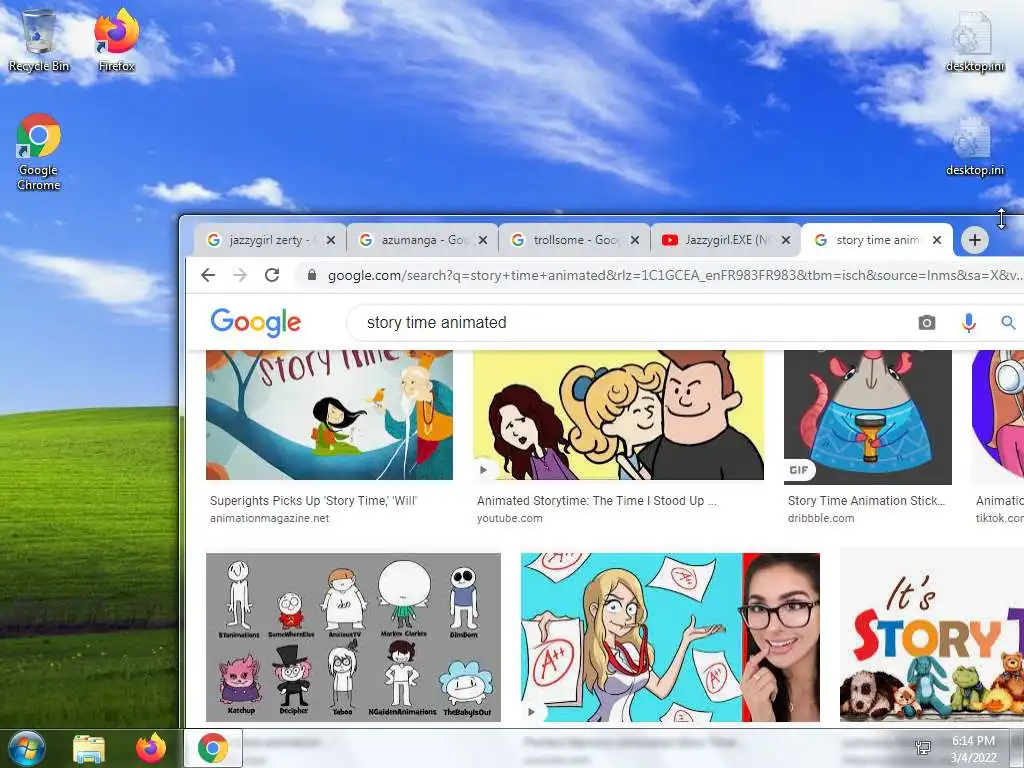Viewport: 1024px width, 768px height.
Task: Go to Google homepage via logo
Action: click(255, 323)
